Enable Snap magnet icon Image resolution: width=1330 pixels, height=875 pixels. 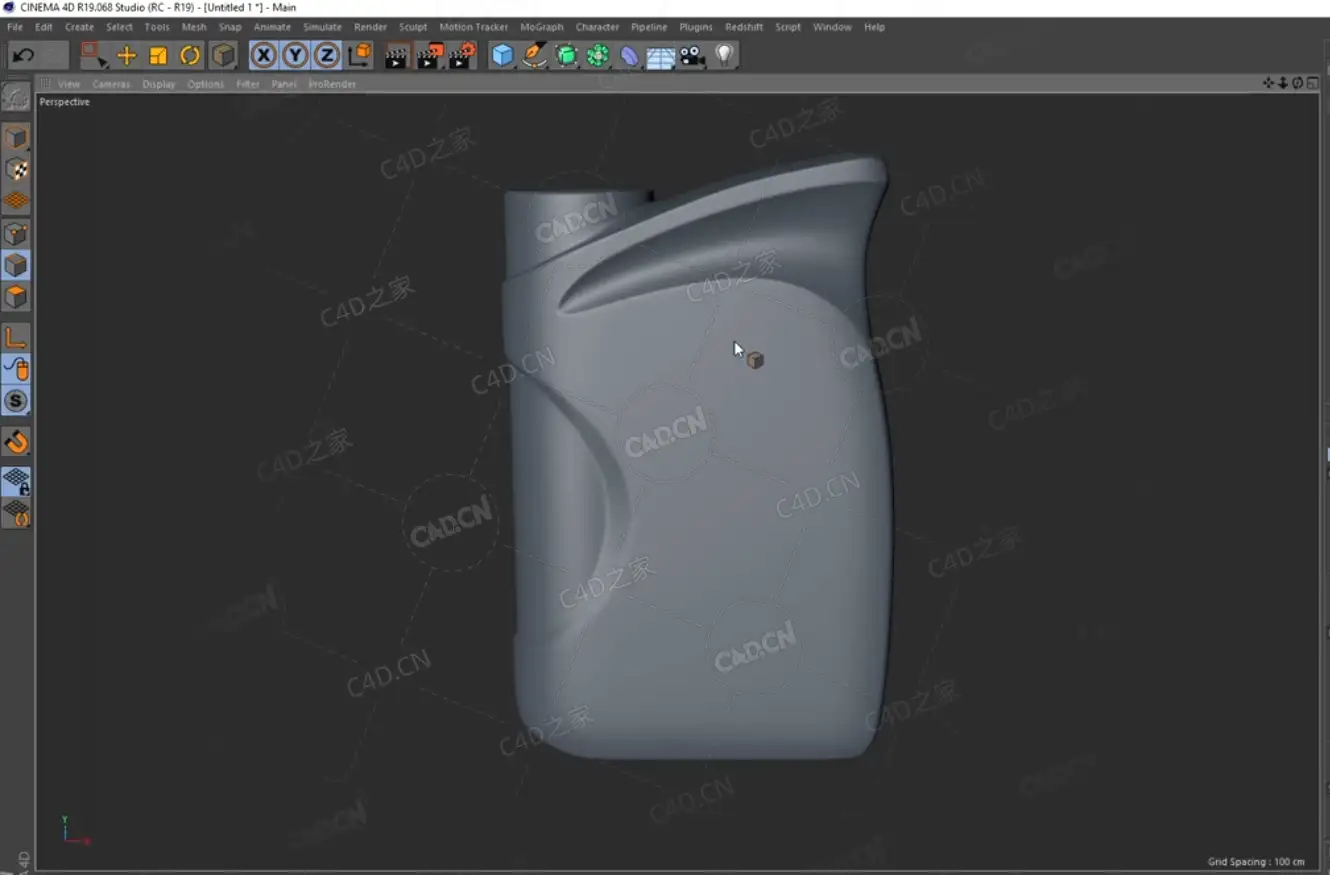tap(15, 441)
